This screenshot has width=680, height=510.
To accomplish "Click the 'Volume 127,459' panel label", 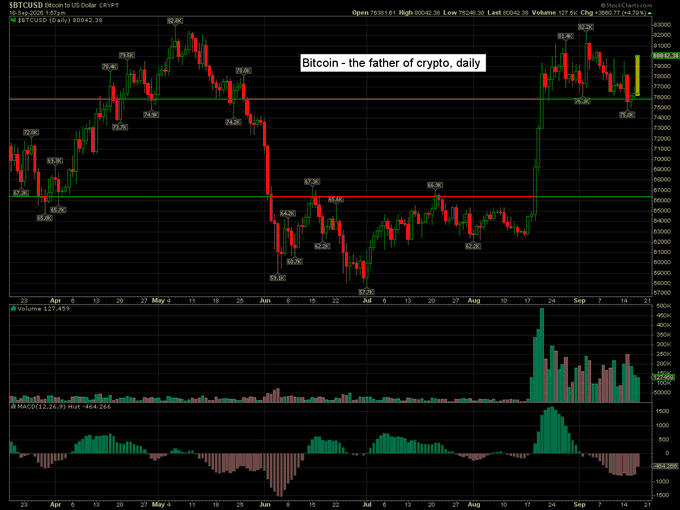I will (x=43, y=308).
